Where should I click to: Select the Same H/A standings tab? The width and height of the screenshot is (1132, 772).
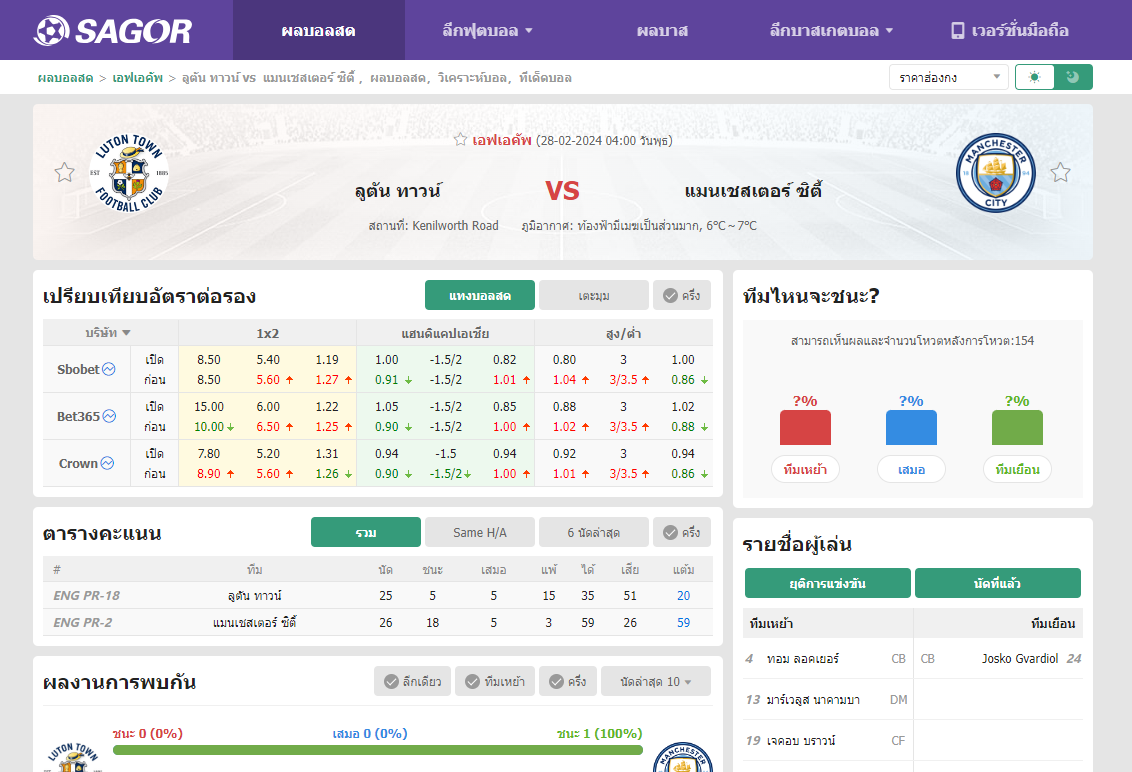(x=480, y=532)
